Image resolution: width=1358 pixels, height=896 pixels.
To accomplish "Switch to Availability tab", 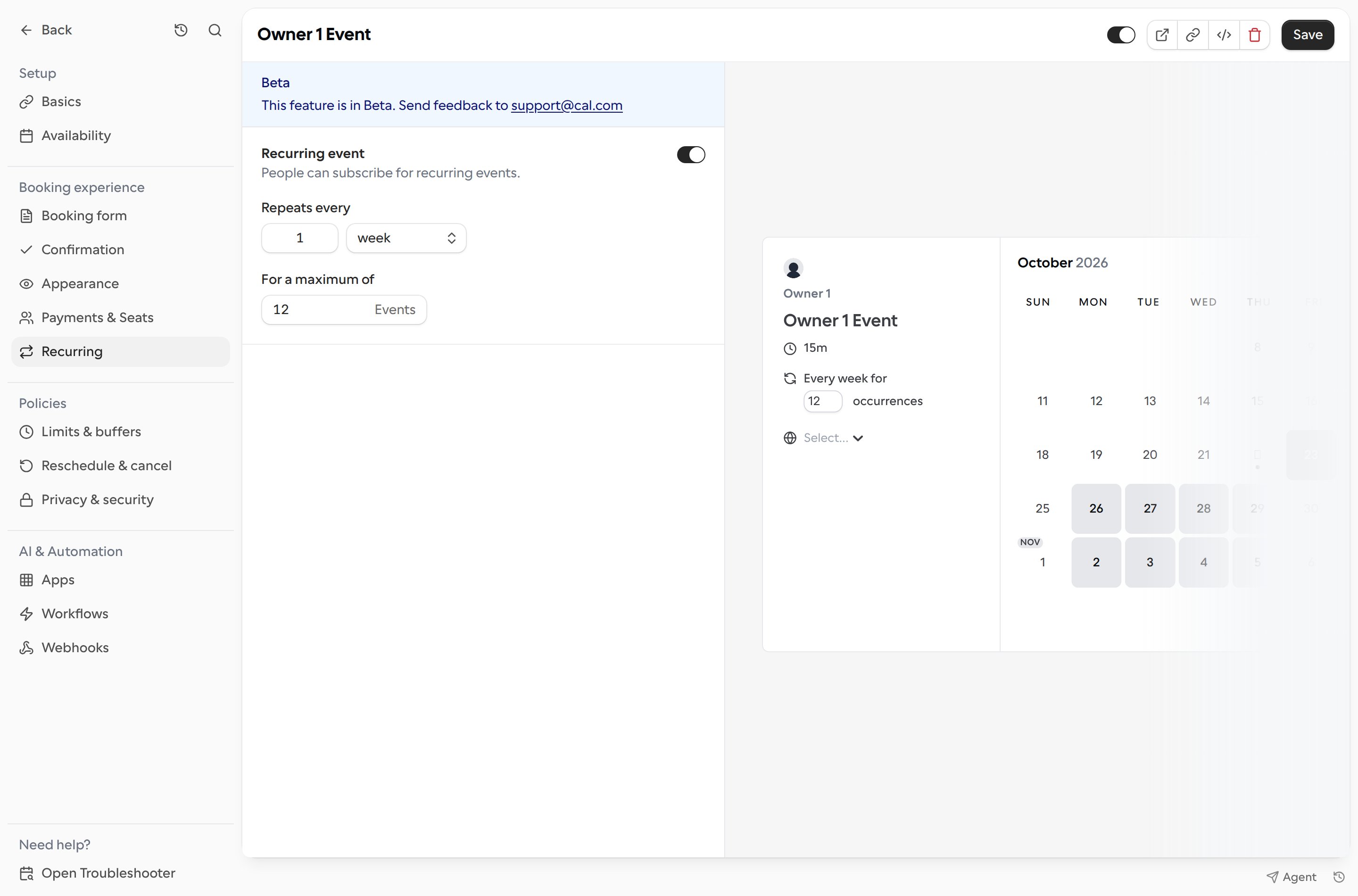I will click(x=121, y=136).
